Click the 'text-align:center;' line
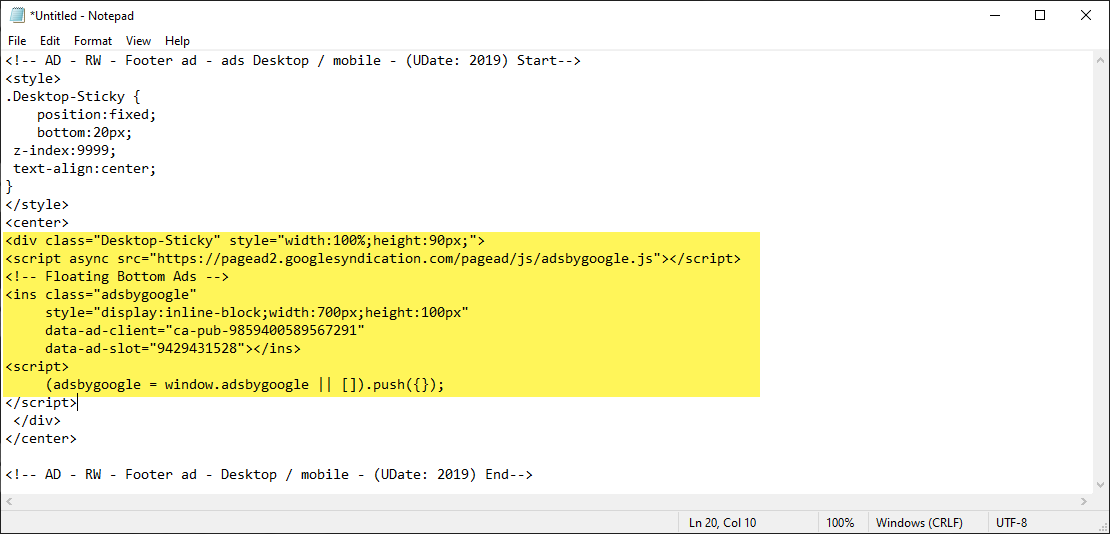Image resolution: width=1110 pixels, height=534 pixels. [x=84, y=169]
